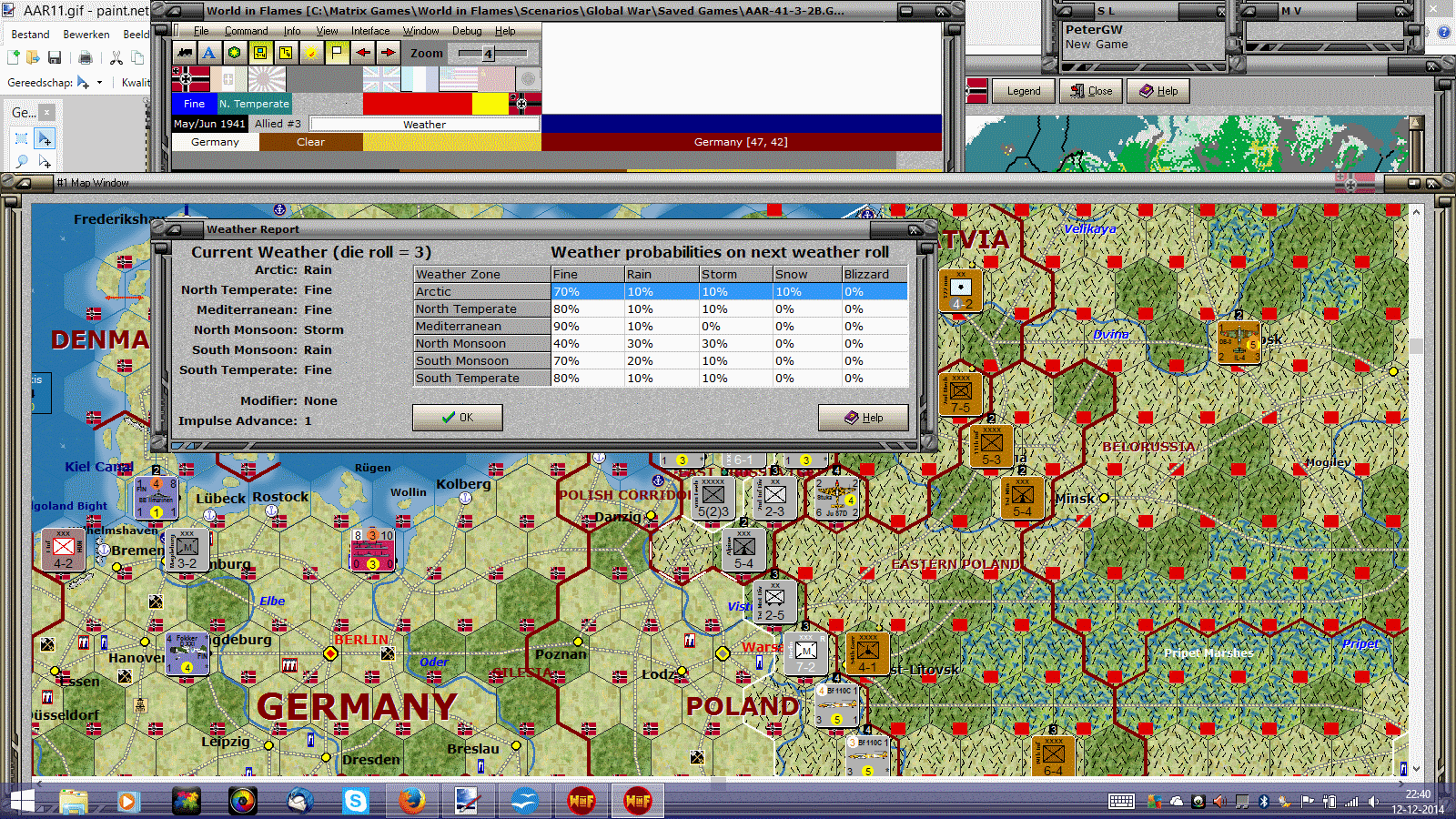This screenshot has height=819, width=1456.
Task: Open Skype from the taskbar
Action: point(355,802)
